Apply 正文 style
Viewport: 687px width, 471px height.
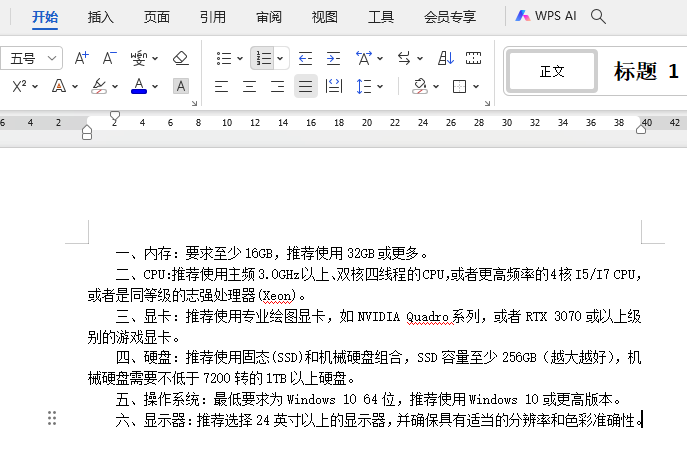click(552, 71)
